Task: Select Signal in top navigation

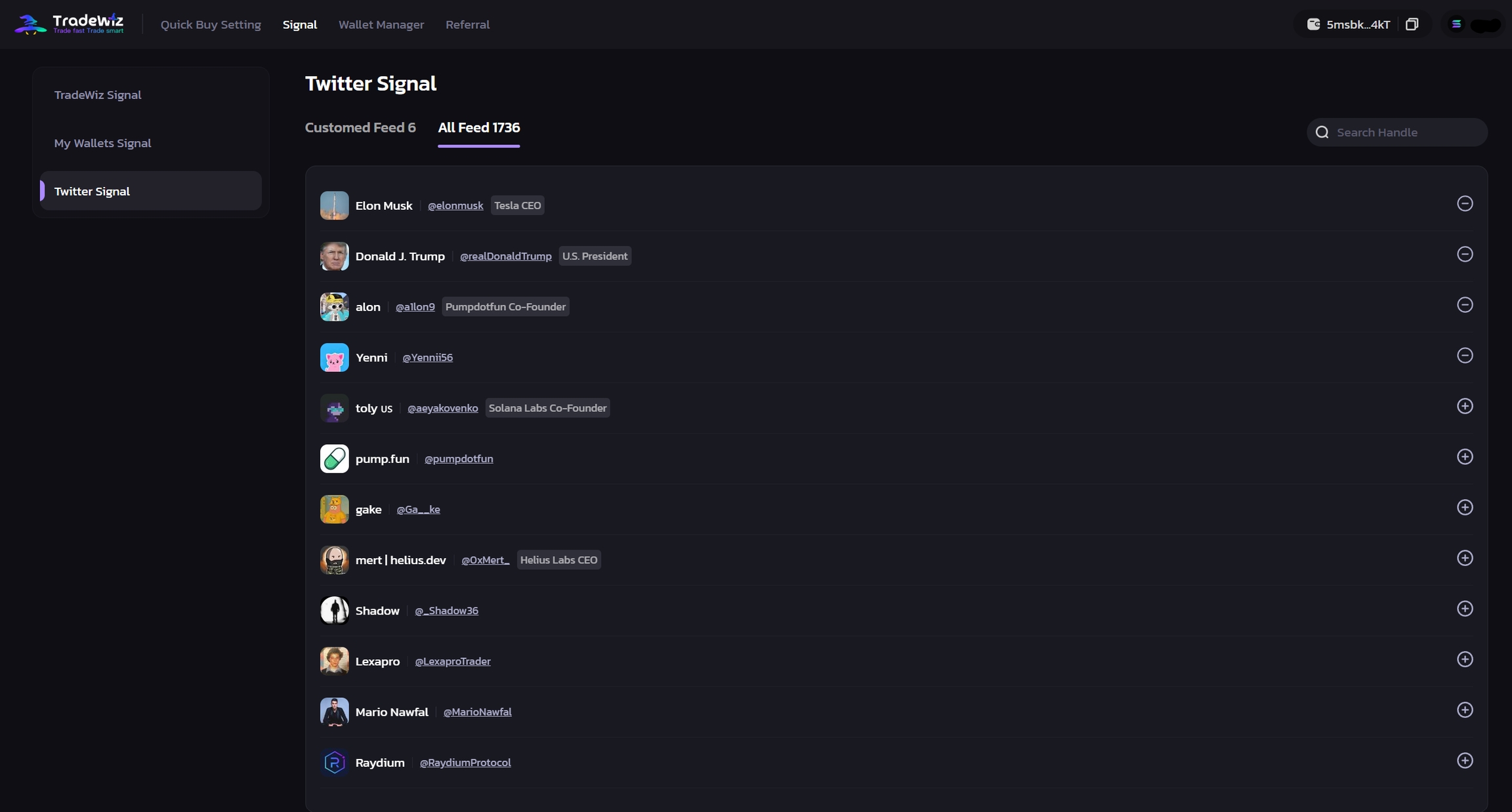Action: pos(300,24)
